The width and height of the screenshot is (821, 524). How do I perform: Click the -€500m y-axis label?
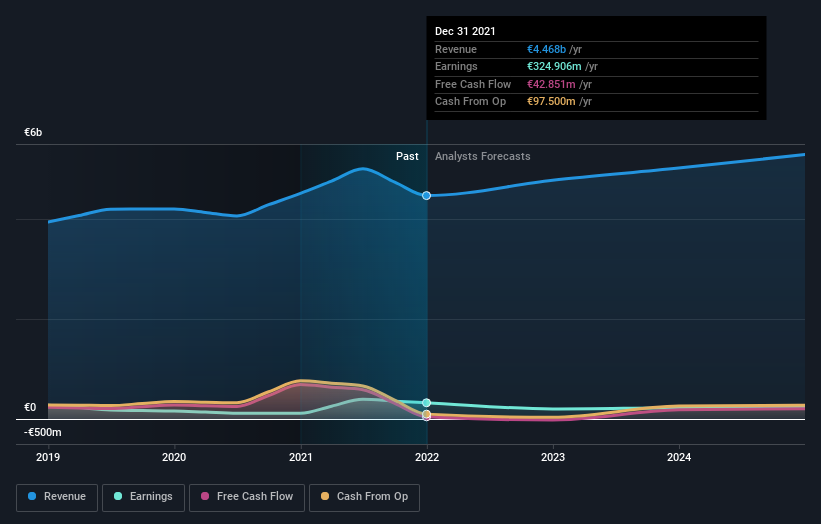pos(43,432)
